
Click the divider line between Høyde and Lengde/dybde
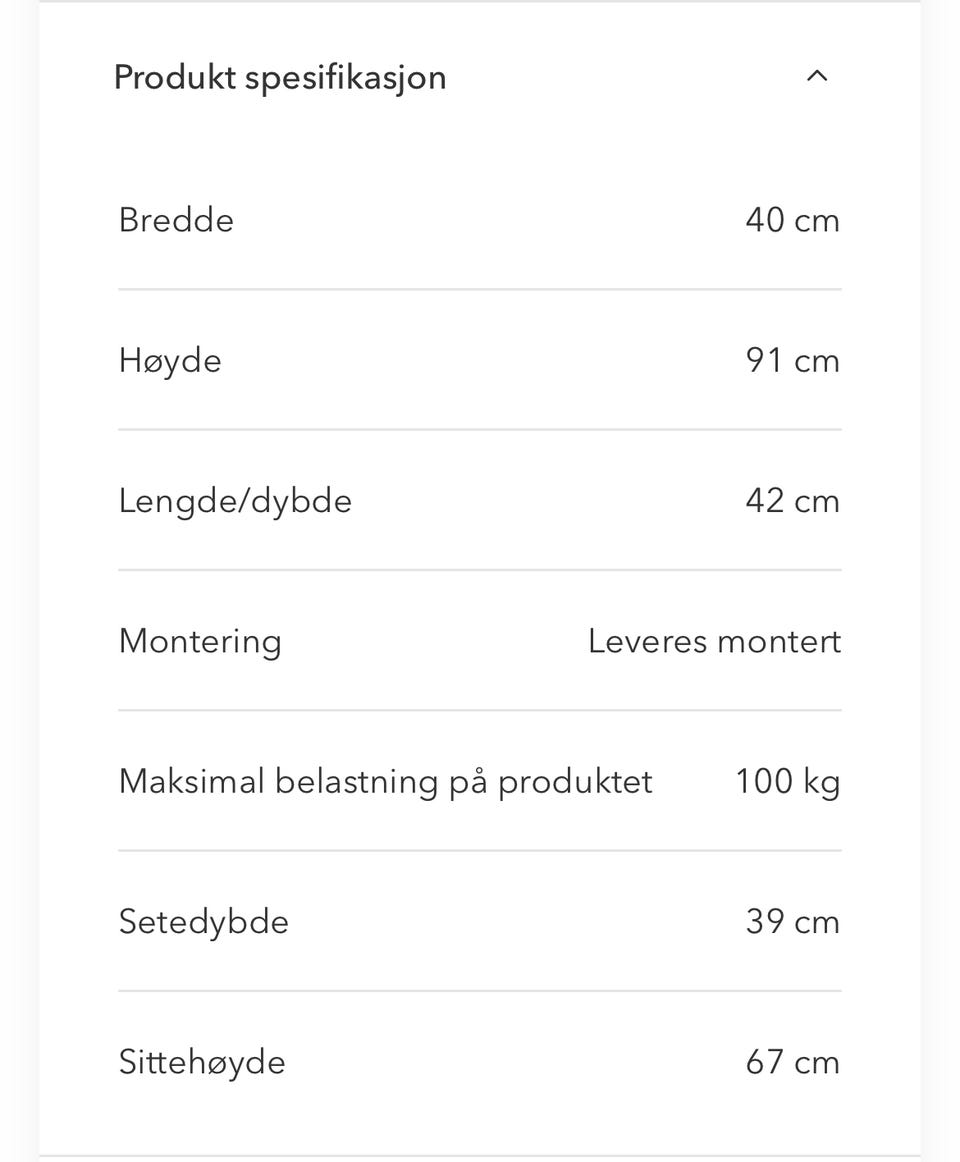coord(480,430)
